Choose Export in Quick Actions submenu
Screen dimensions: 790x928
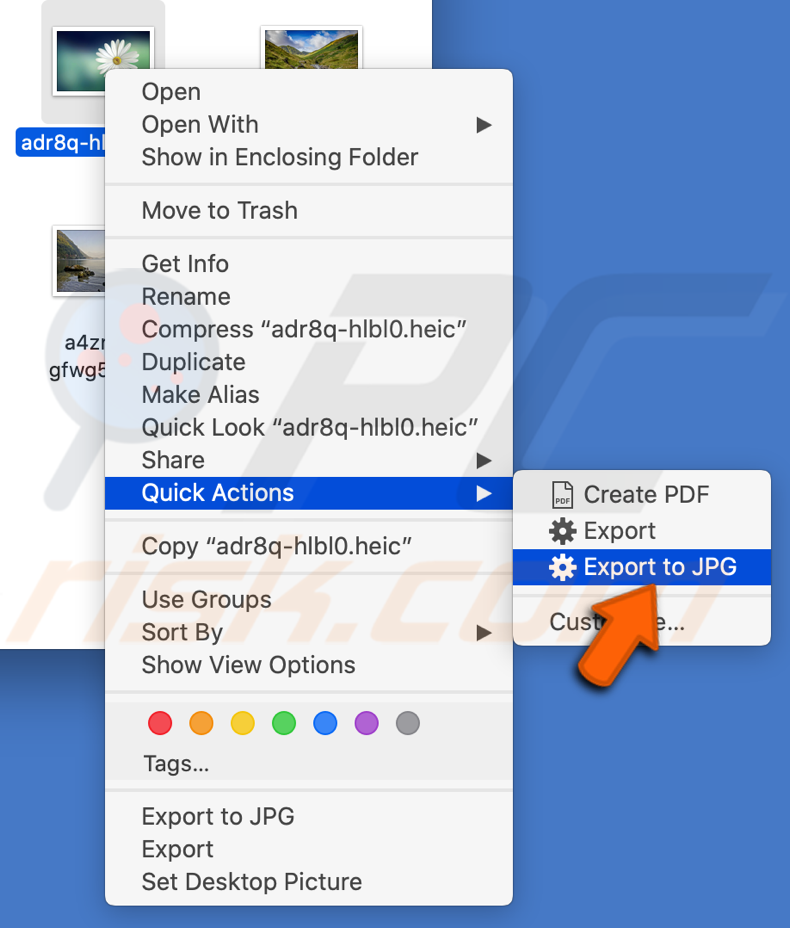642,531
